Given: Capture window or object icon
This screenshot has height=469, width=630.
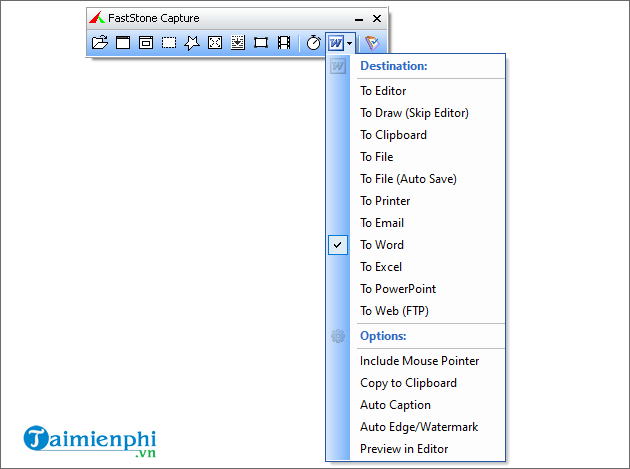Looking at the screenshot, I should (x=146, y=42).
